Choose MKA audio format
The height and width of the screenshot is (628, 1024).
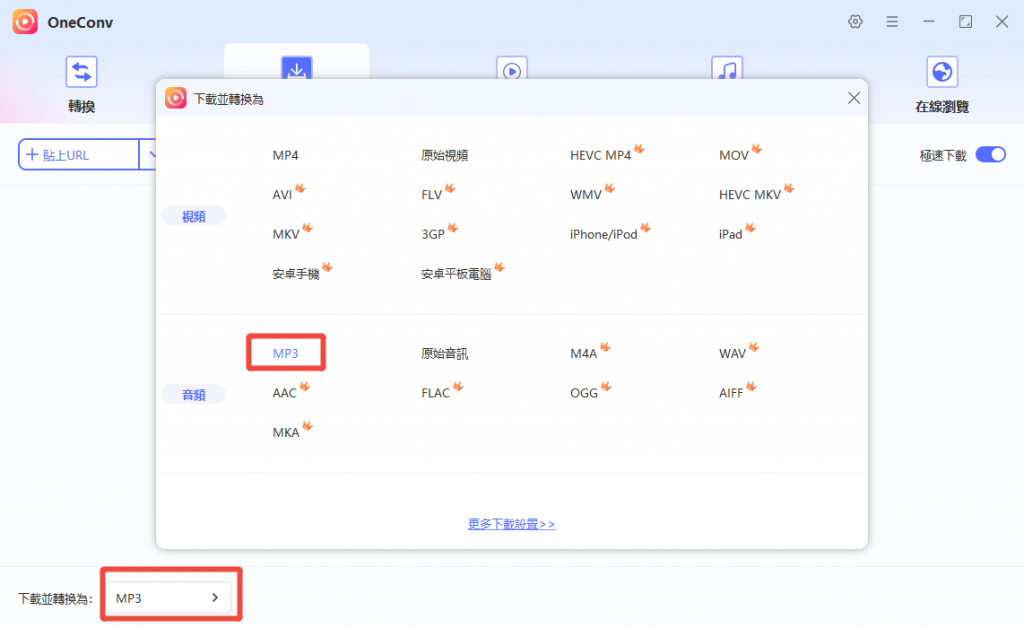click(286, 433)
